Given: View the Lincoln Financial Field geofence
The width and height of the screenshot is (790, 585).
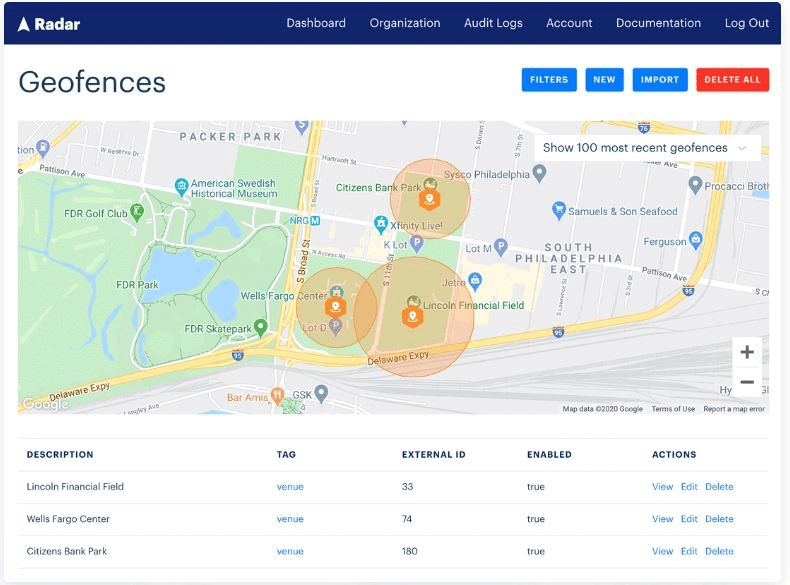Looking at the screenshot, I should (663, 487).
